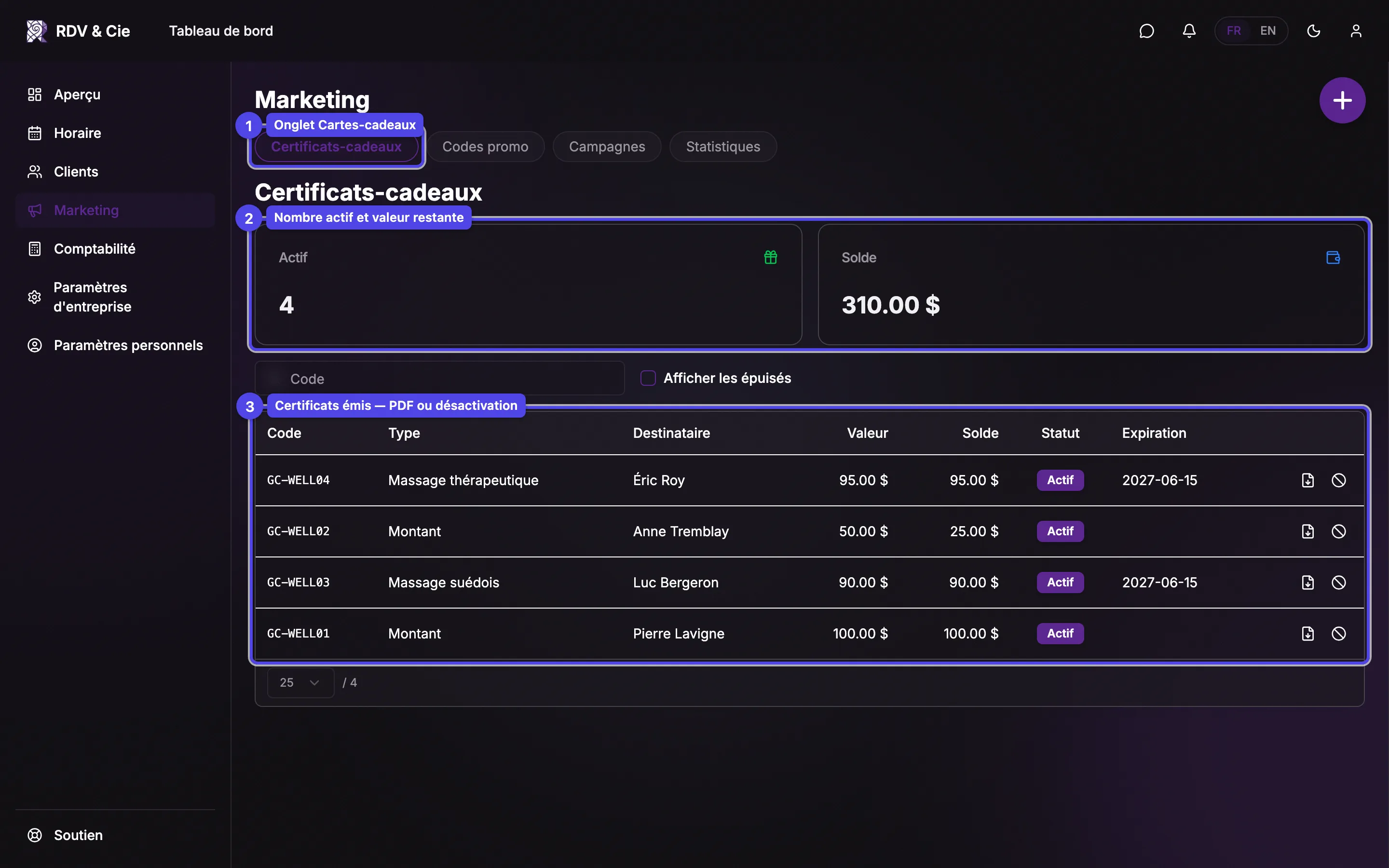The height and width of the screenshot is (868, 1389).
Task: Download PDF for GC-WELL03
Action: click(1307, 583)
